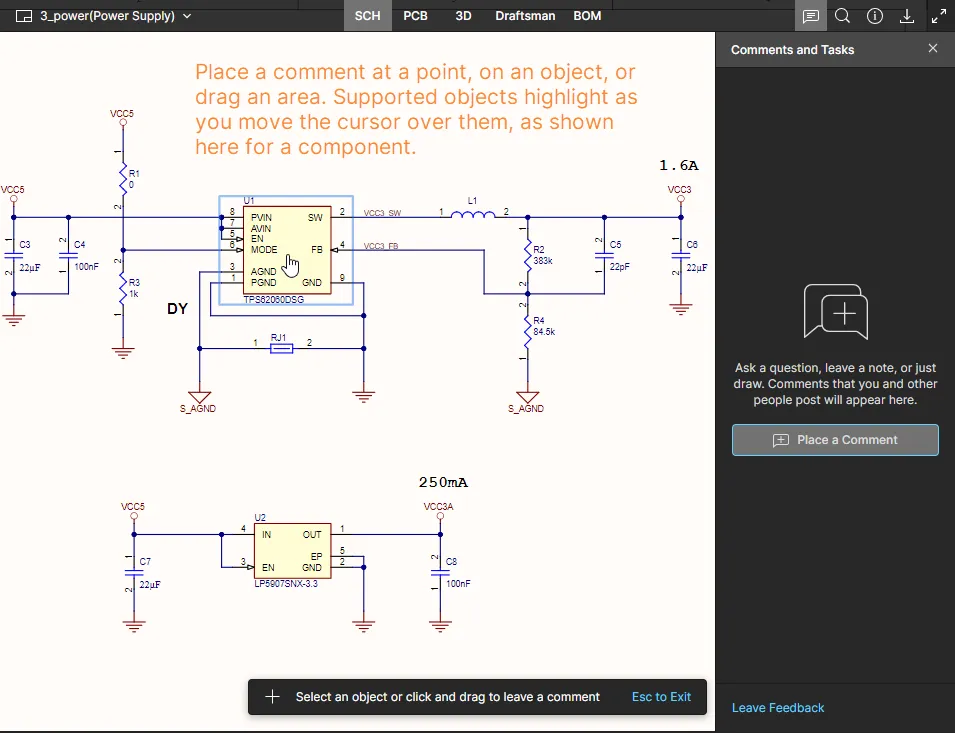Viewport: 955px width, 733px height.
Task: Click the Comments and Tasks panel title
Action: 792,50
